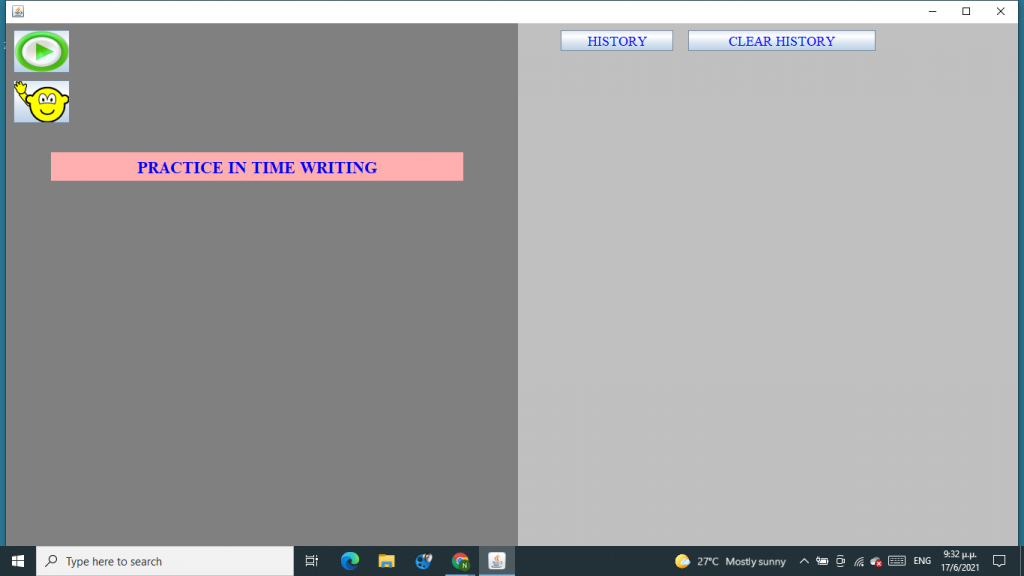Open the clock and calendar flyout
This screenshot has height=576, width=1024.
click(x=959, y=561)
